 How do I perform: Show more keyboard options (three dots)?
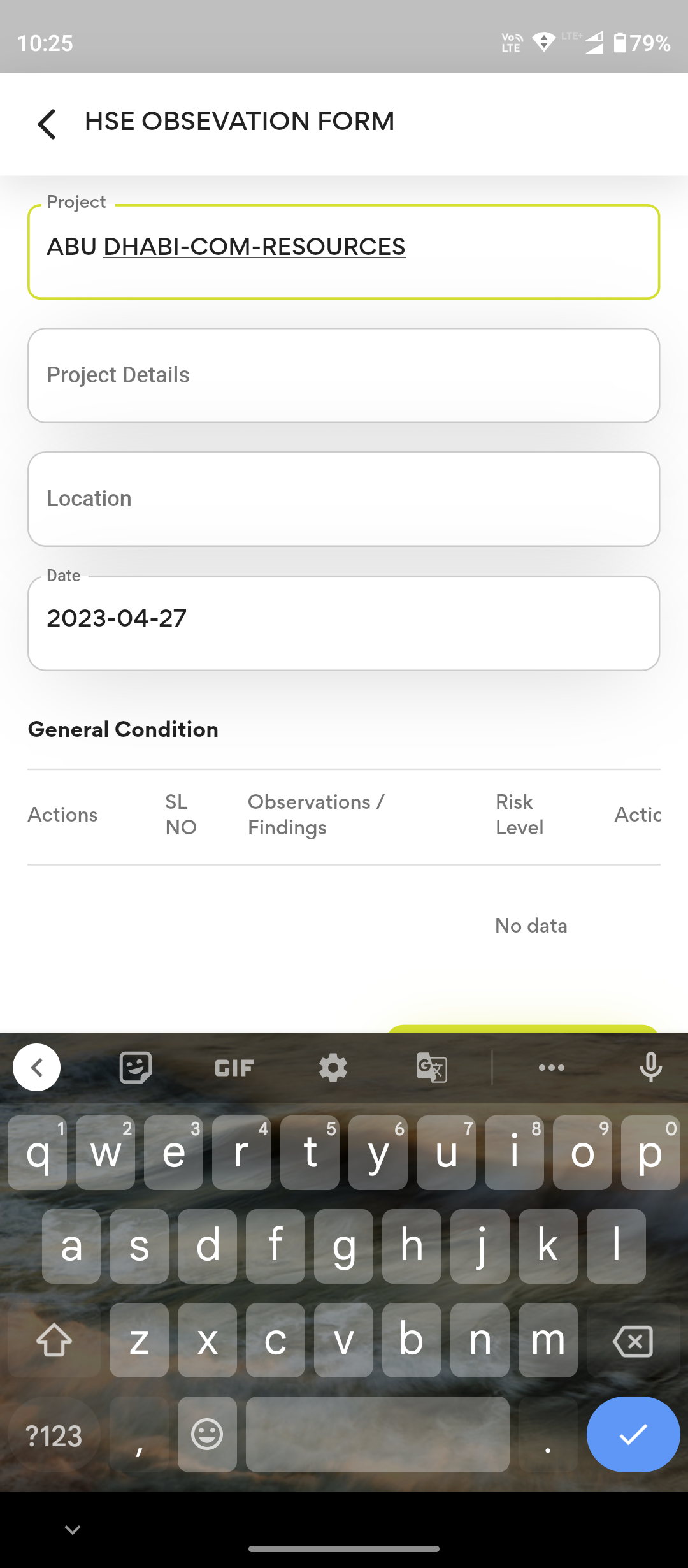point(551,1068)
